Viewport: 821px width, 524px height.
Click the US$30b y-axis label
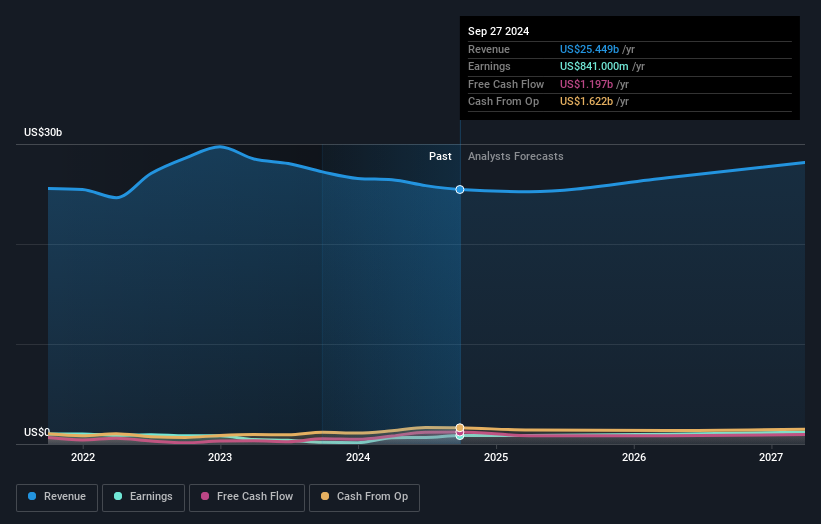43,132
